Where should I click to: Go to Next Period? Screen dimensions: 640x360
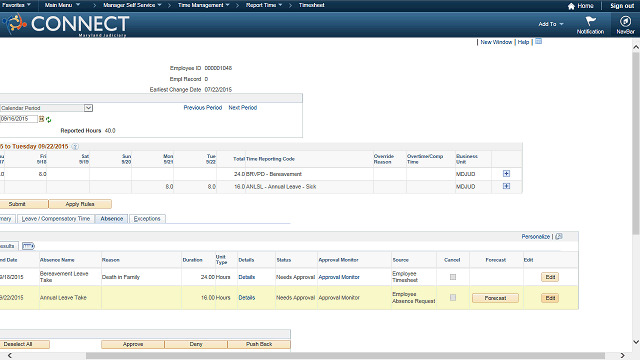point(242,108)
